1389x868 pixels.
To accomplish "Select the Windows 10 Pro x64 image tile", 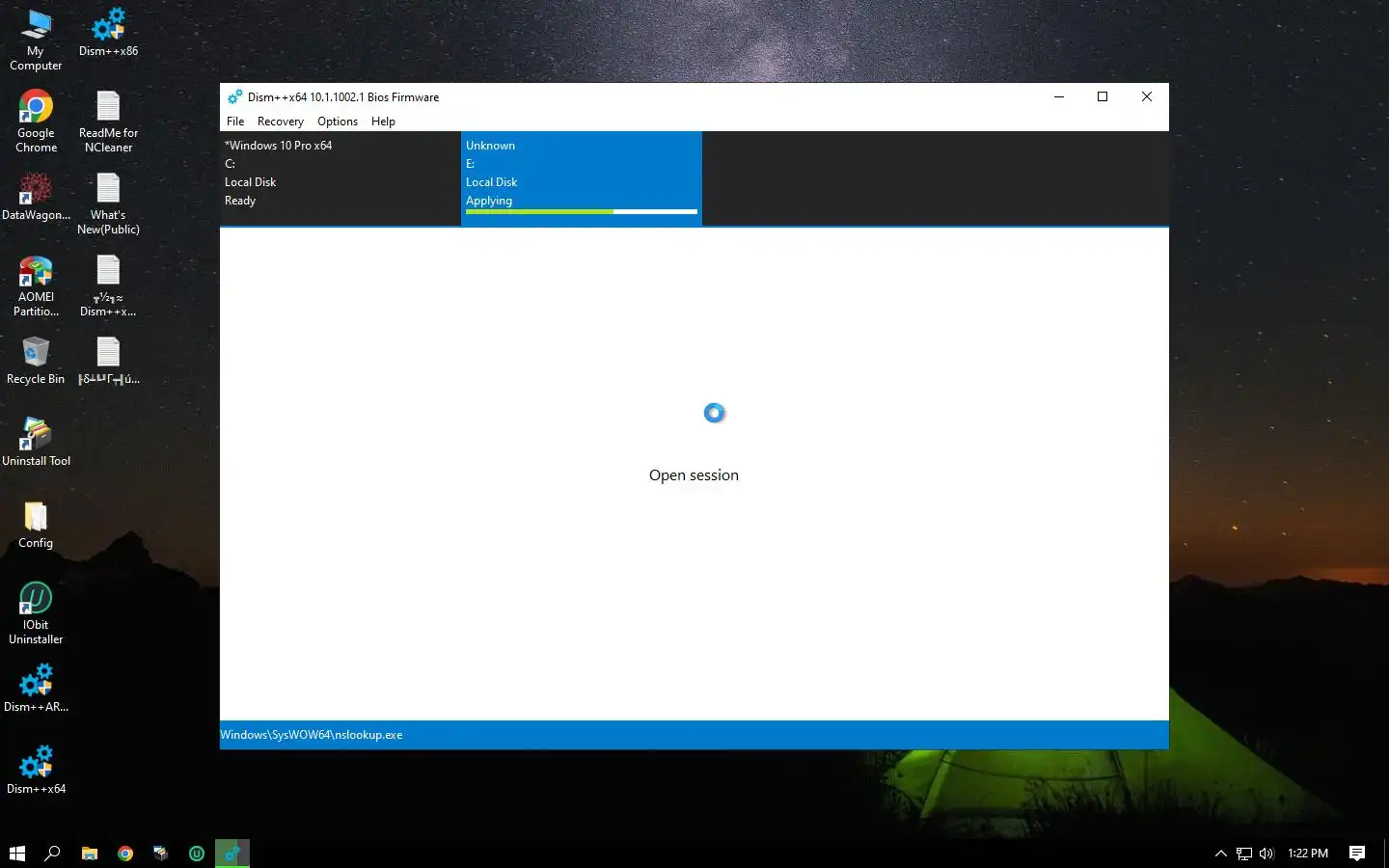I will [x=340, y=178].
